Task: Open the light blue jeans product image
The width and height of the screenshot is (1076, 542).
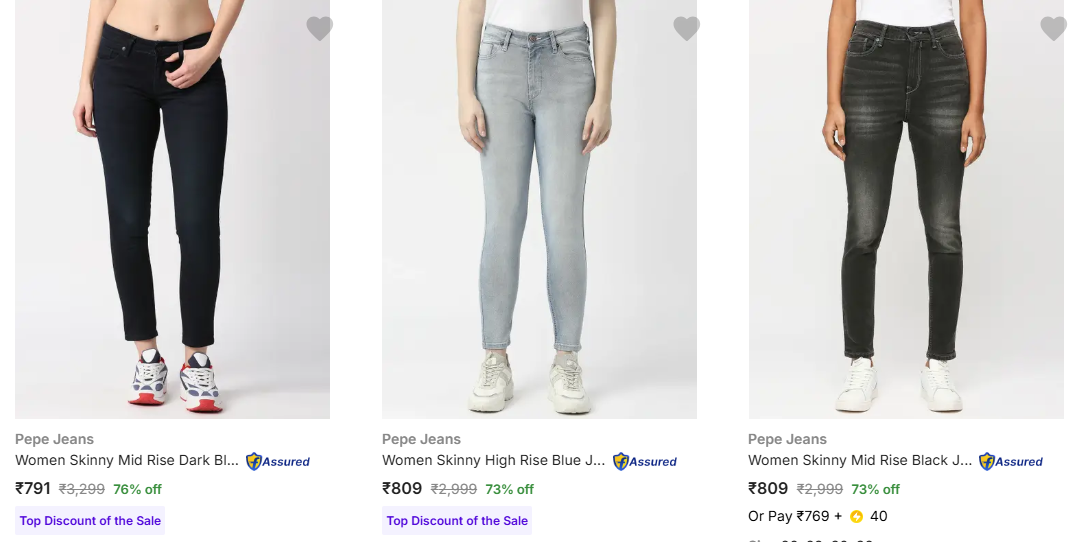Action: 539,210
